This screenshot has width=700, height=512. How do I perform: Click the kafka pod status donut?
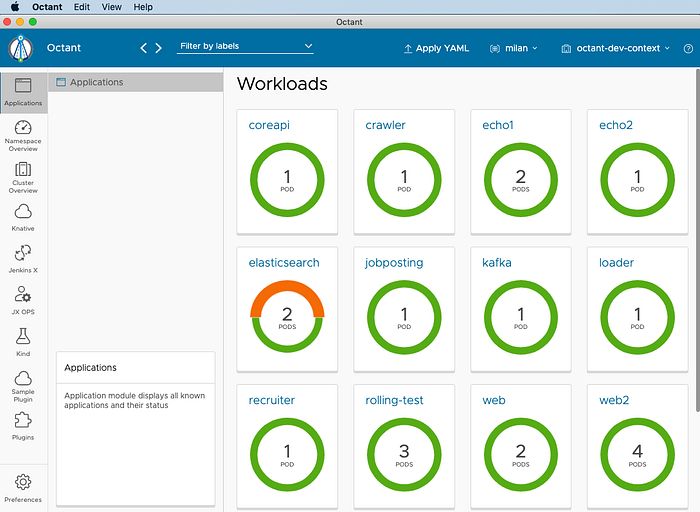[x=521, y=317]
